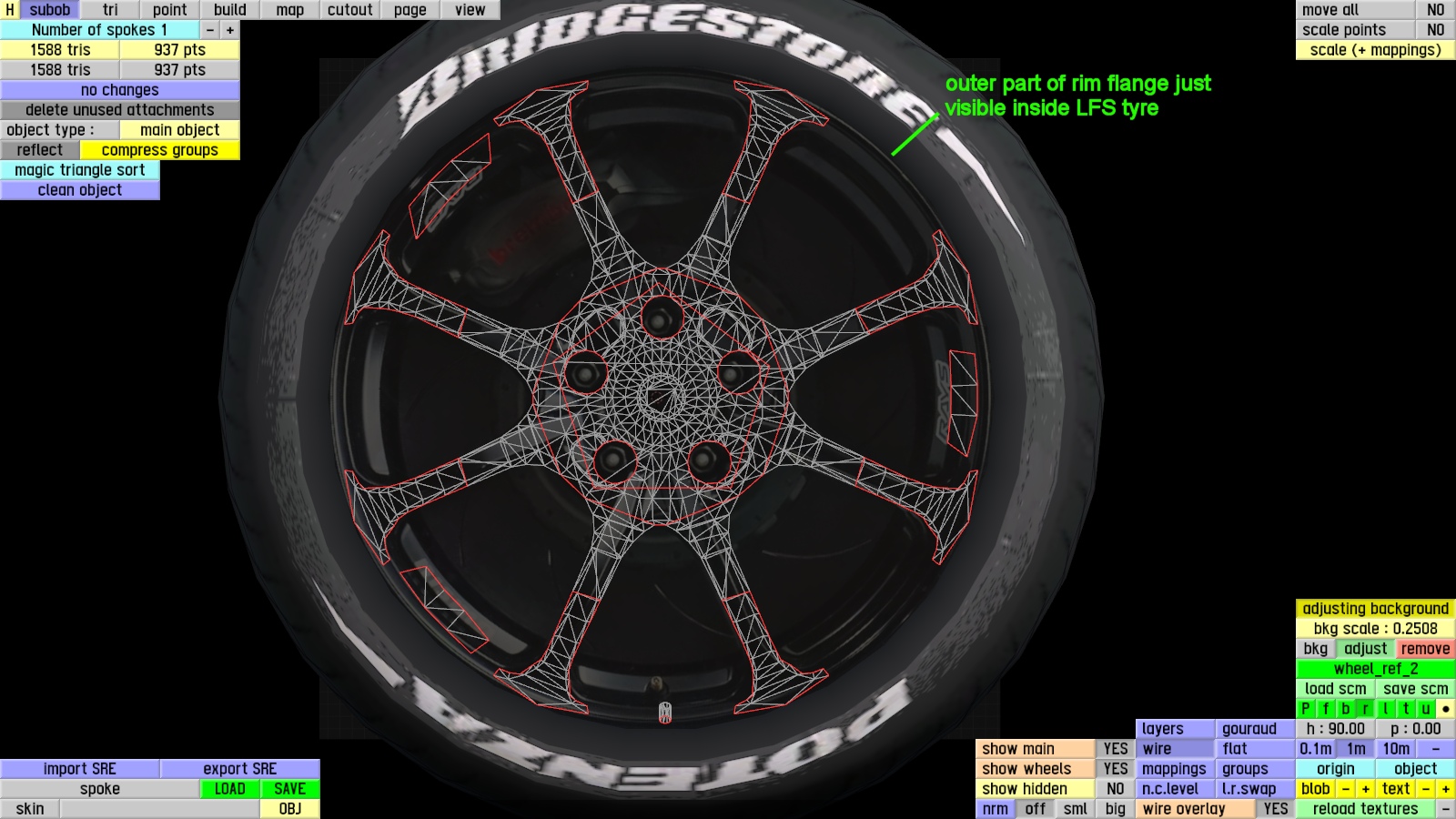Screen dimensions: 1456x819
Task: Select the r view button
Action: pyautogui.click(x=1366, y=709)
